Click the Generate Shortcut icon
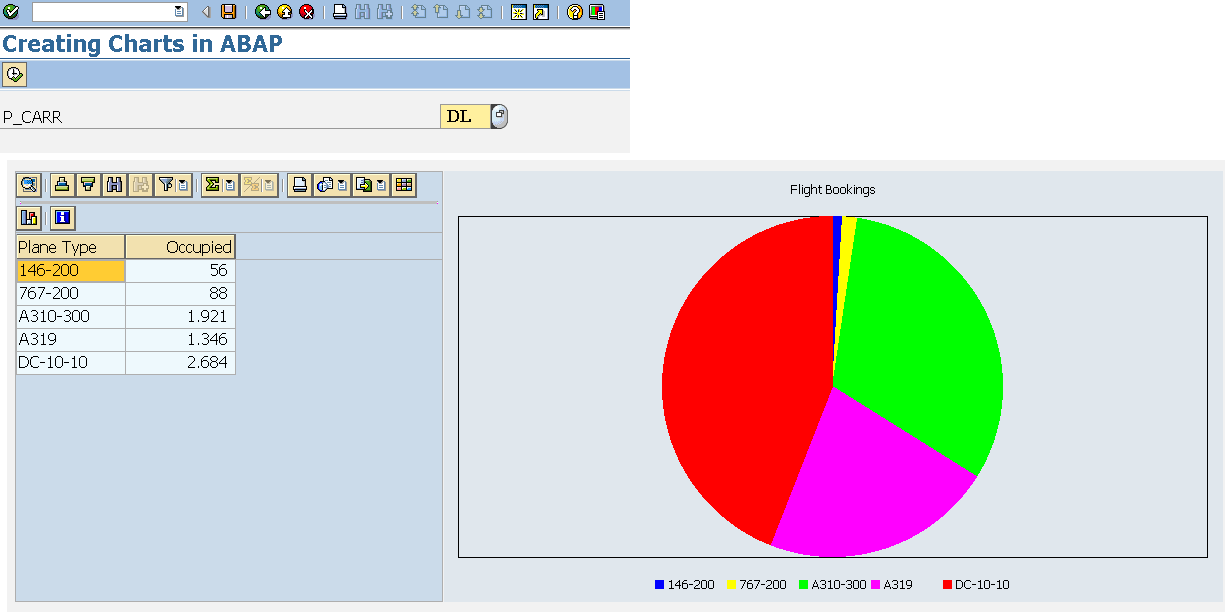This screenshot has width=1230, height=616. 541,12
